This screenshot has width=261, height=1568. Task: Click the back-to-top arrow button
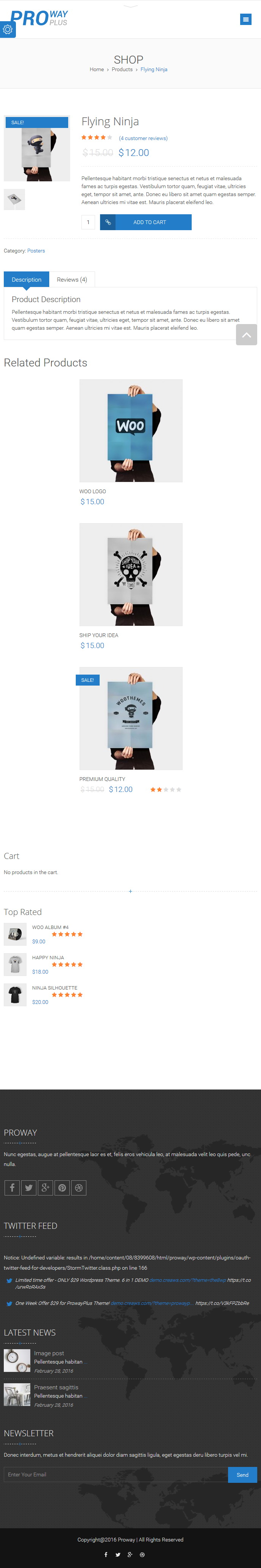(246, 335)
